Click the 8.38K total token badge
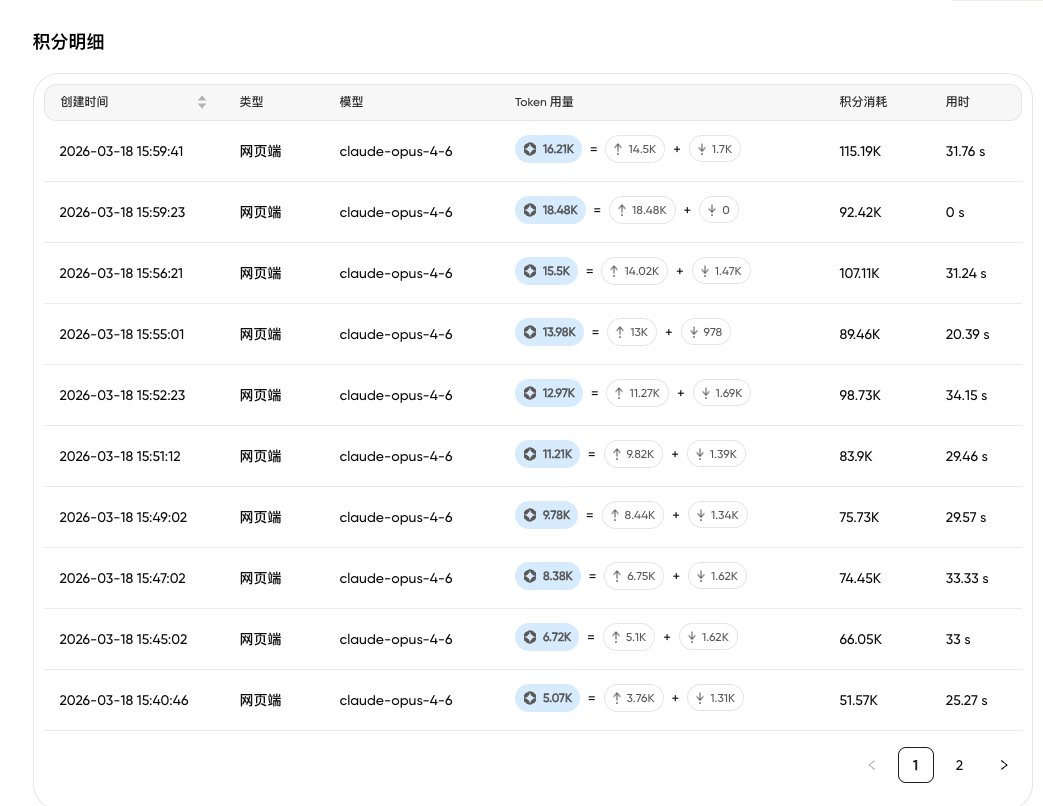Screen dimensions: 1043x806 547,576
